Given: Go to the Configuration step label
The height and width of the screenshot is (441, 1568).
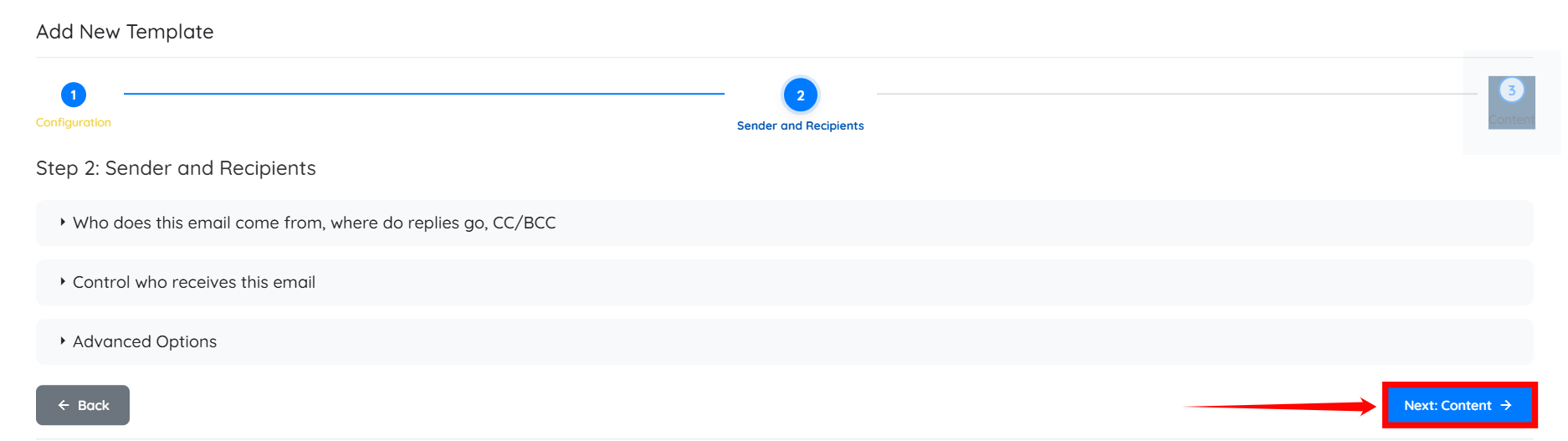Looking at the screenshot, I should coord(74,122).
